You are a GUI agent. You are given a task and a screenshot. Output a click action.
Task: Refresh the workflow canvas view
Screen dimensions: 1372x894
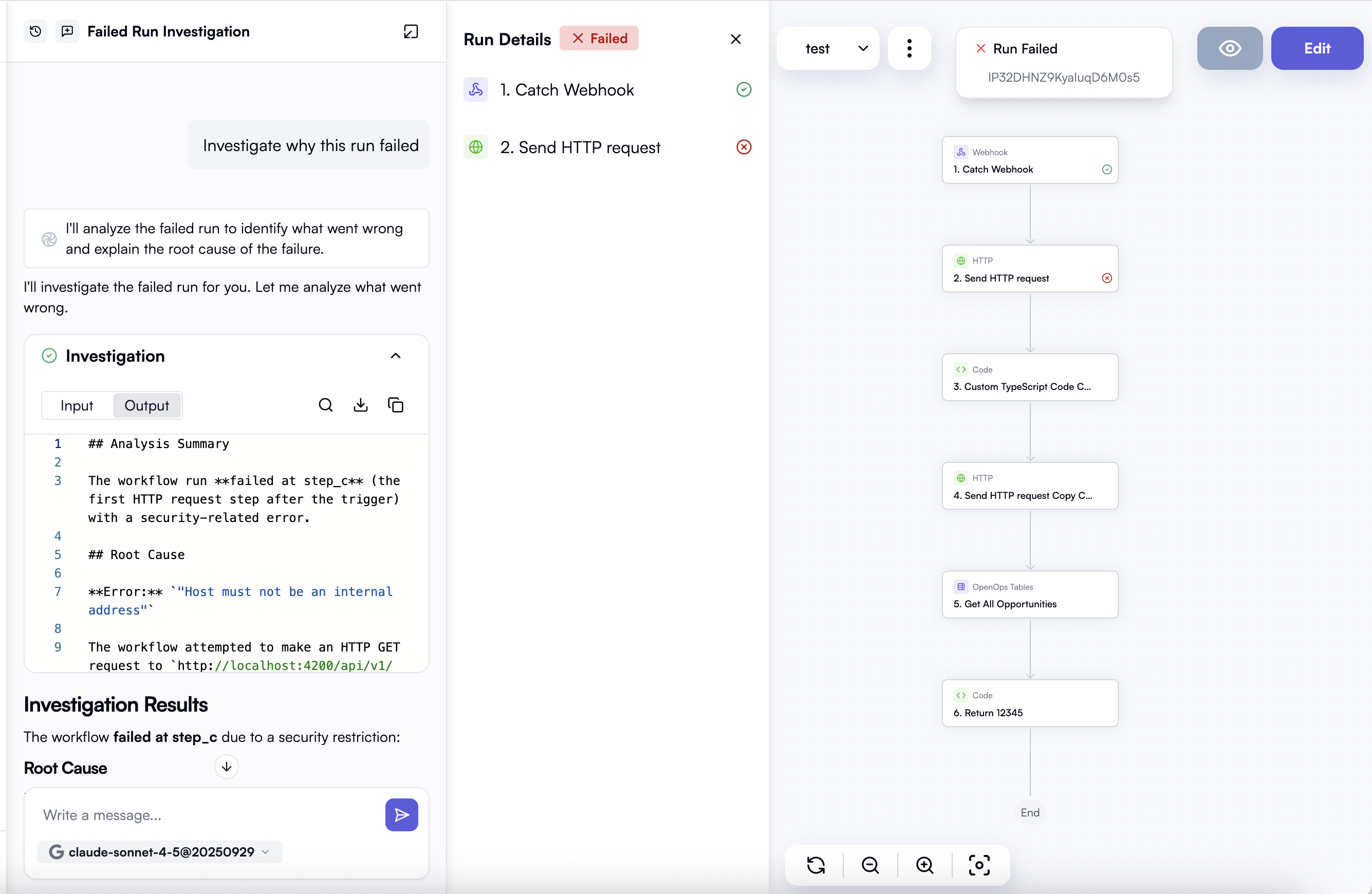[x=815, y=865]
